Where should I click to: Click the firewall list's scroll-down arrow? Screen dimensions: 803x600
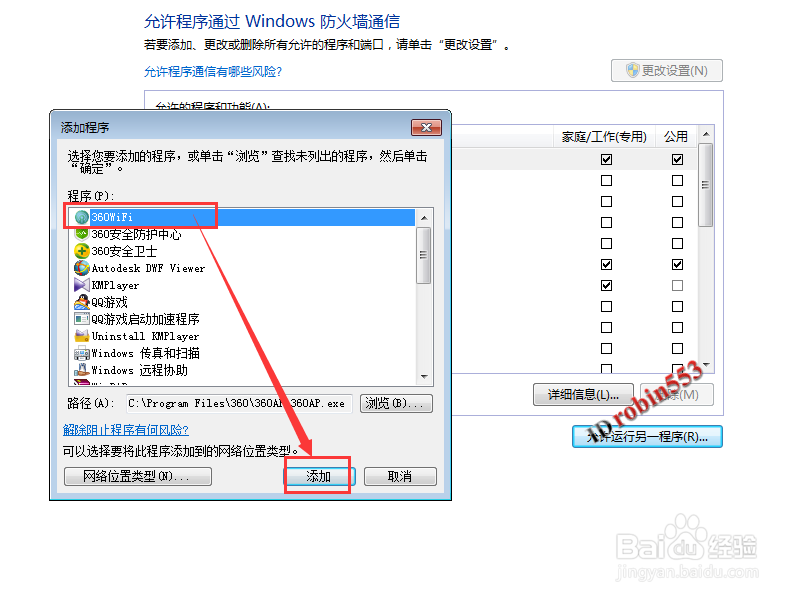pyautogui.click(x=706, y=365)
